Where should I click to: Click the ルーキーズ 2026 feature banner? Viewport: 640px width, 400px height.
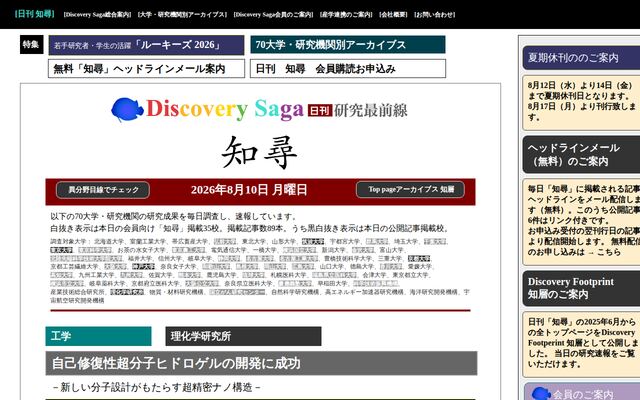[146, 45]
